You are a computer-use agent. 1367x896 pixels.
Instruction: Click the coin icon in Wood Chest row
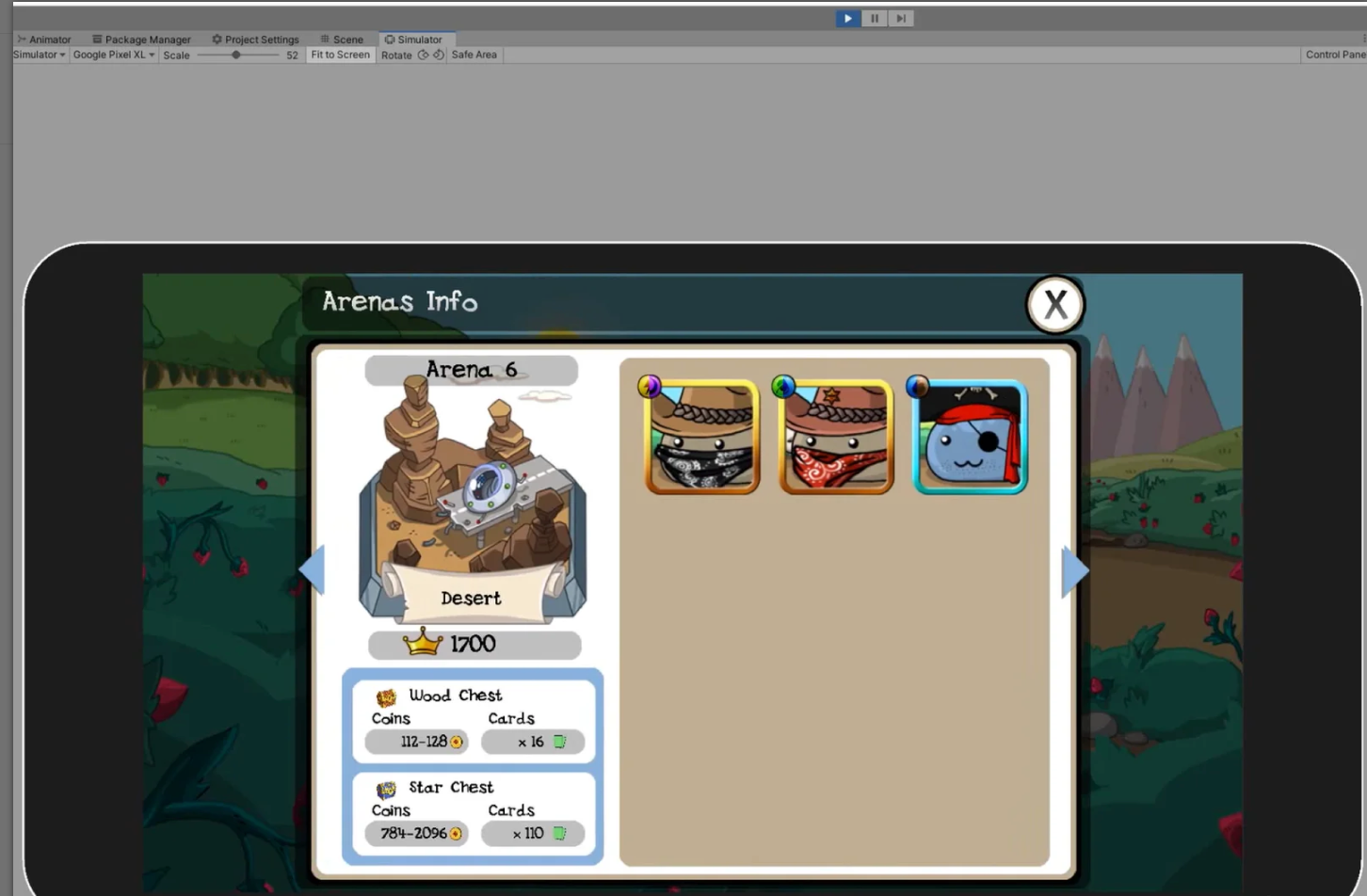[x=457, y=742]
